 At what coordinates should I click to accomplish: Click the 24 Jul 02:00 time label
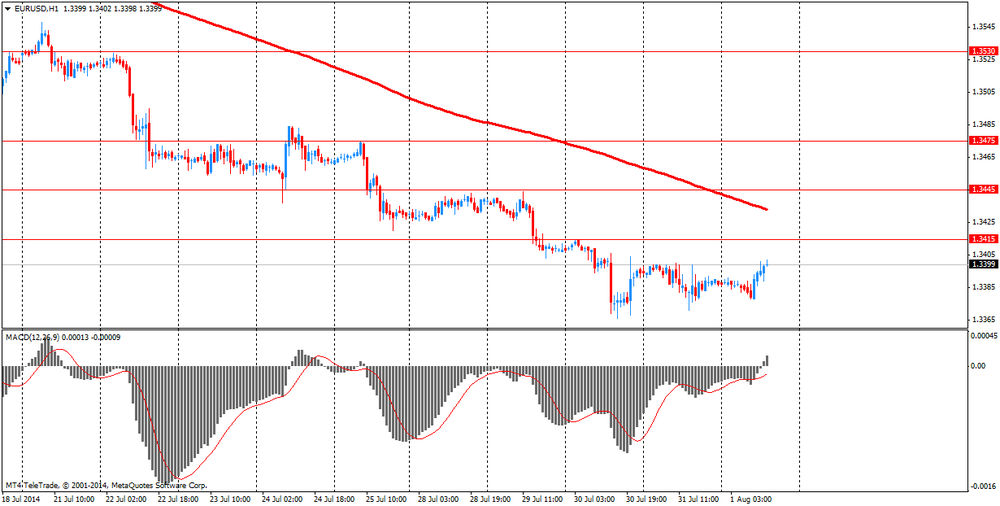tap(283, 498)
